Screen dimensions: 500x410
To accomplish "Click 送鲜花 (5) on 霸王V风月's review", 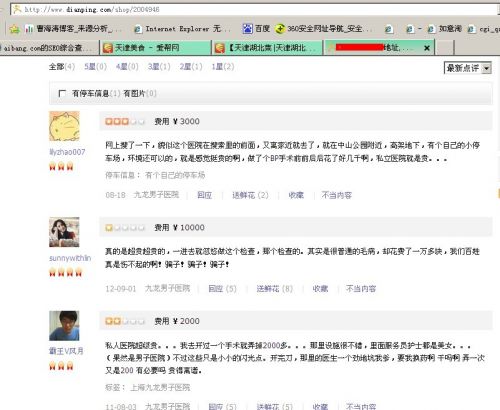I will pos(275,406).
